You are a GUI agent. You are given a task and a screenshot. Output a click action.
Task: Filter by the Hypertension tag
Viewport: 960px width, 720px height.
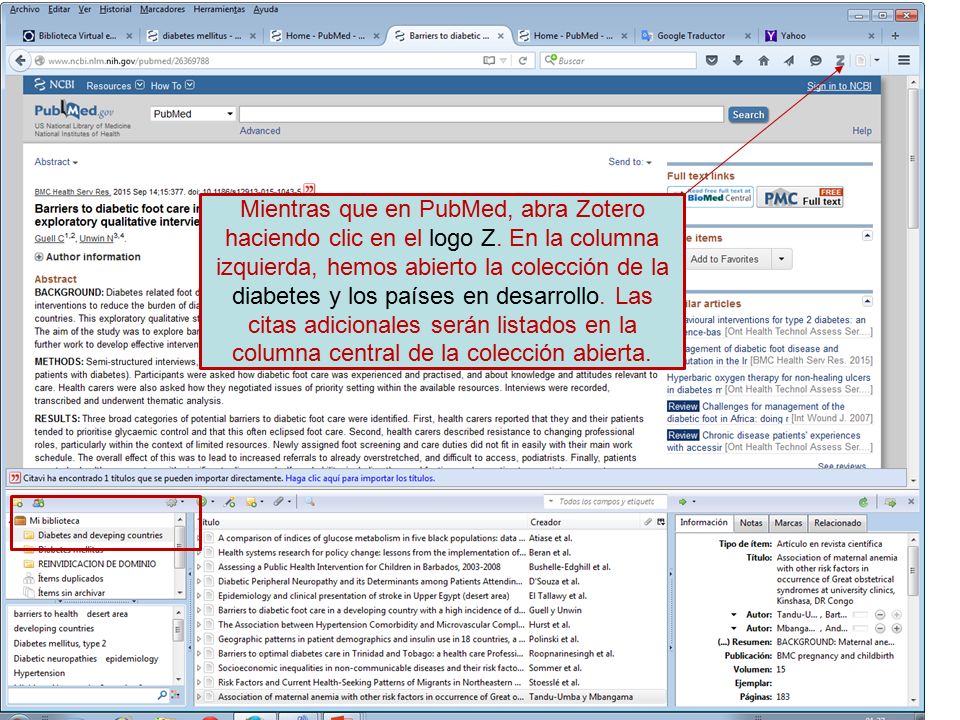coord(39,673)
